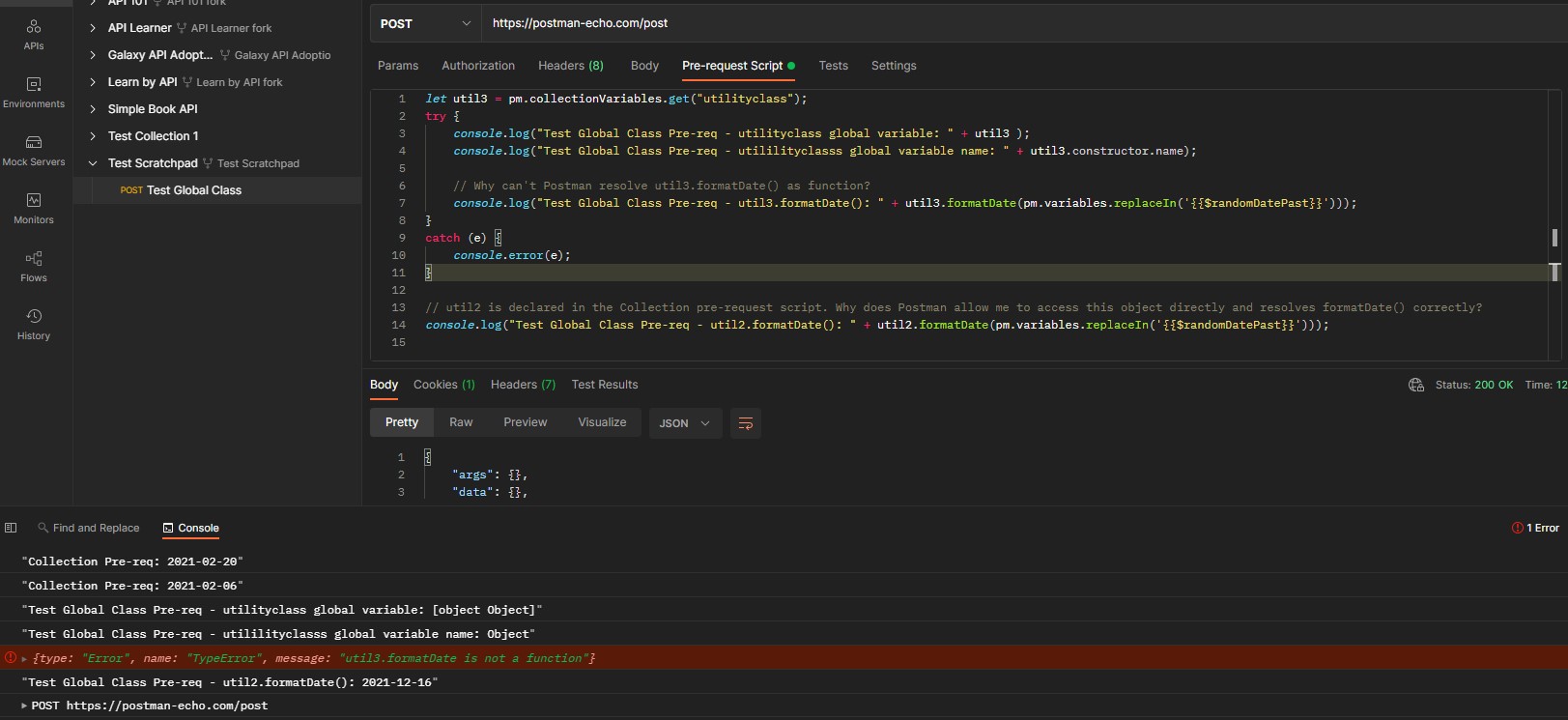
Task: Open Mock Servers in the sidebar
Action: tap(34, 150)
